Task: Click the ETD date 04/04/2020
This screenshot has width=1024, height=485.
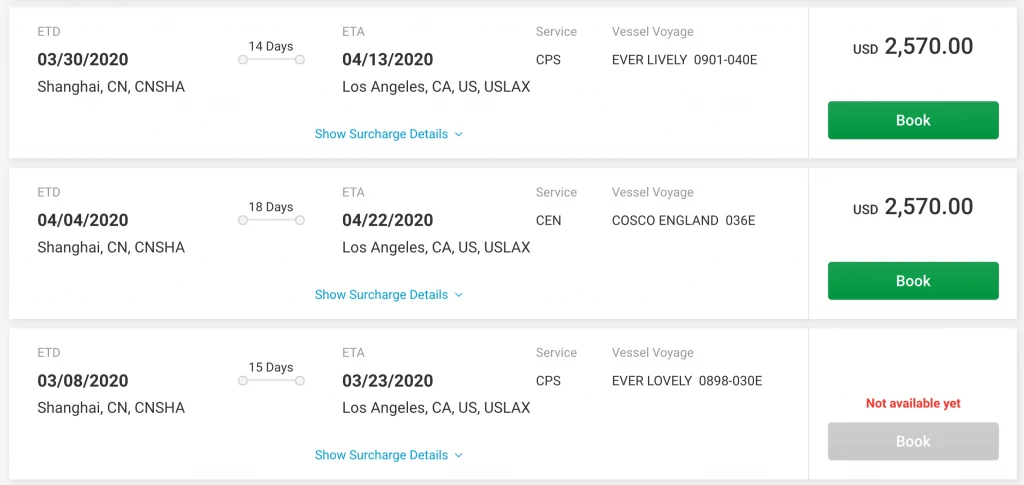Action: tap(83, 221)
